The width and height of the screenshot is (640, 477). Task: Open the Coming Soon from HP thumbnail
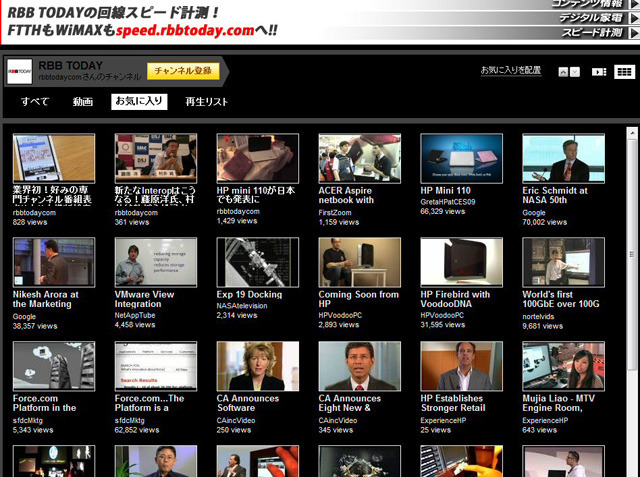360,262
